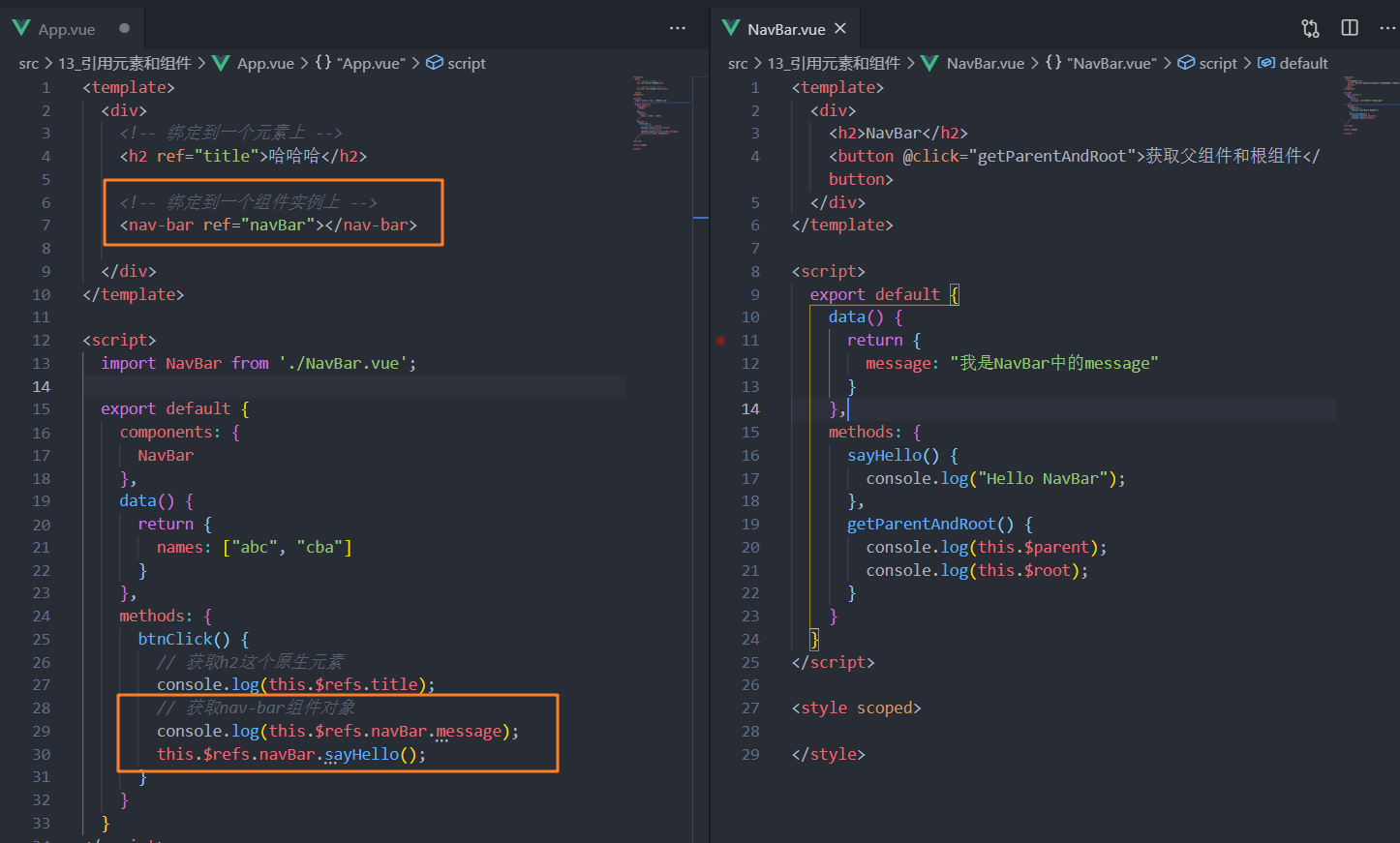1400x843 pixels.
Task: Open the More Actions ellipsis above NavBar.vue
Action: click(x=1388, y=29)
